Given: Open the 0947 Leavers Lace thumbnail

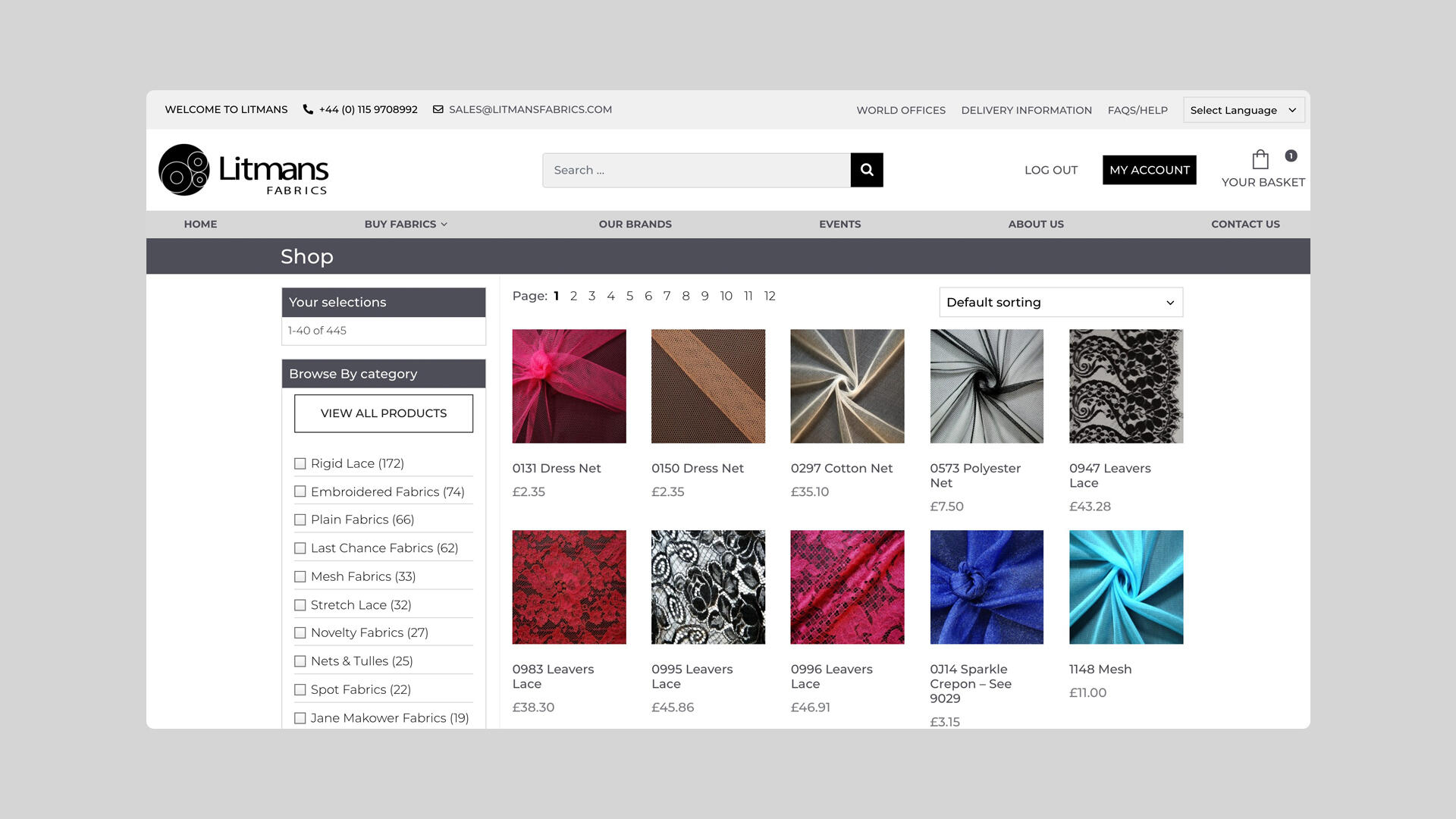Looking at the screenshot, I should point(1125,386).
